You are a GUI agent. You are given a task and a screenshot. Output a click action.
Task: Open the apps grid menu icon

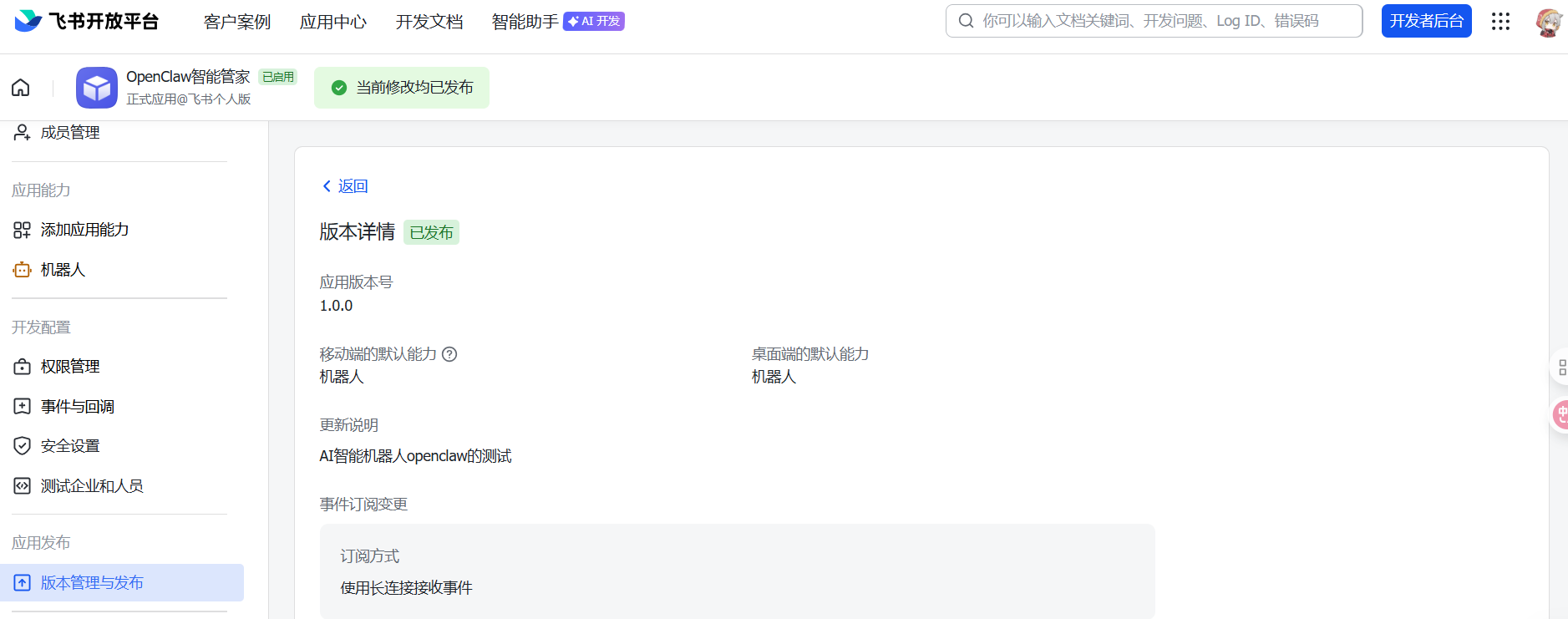point(1500,21)
